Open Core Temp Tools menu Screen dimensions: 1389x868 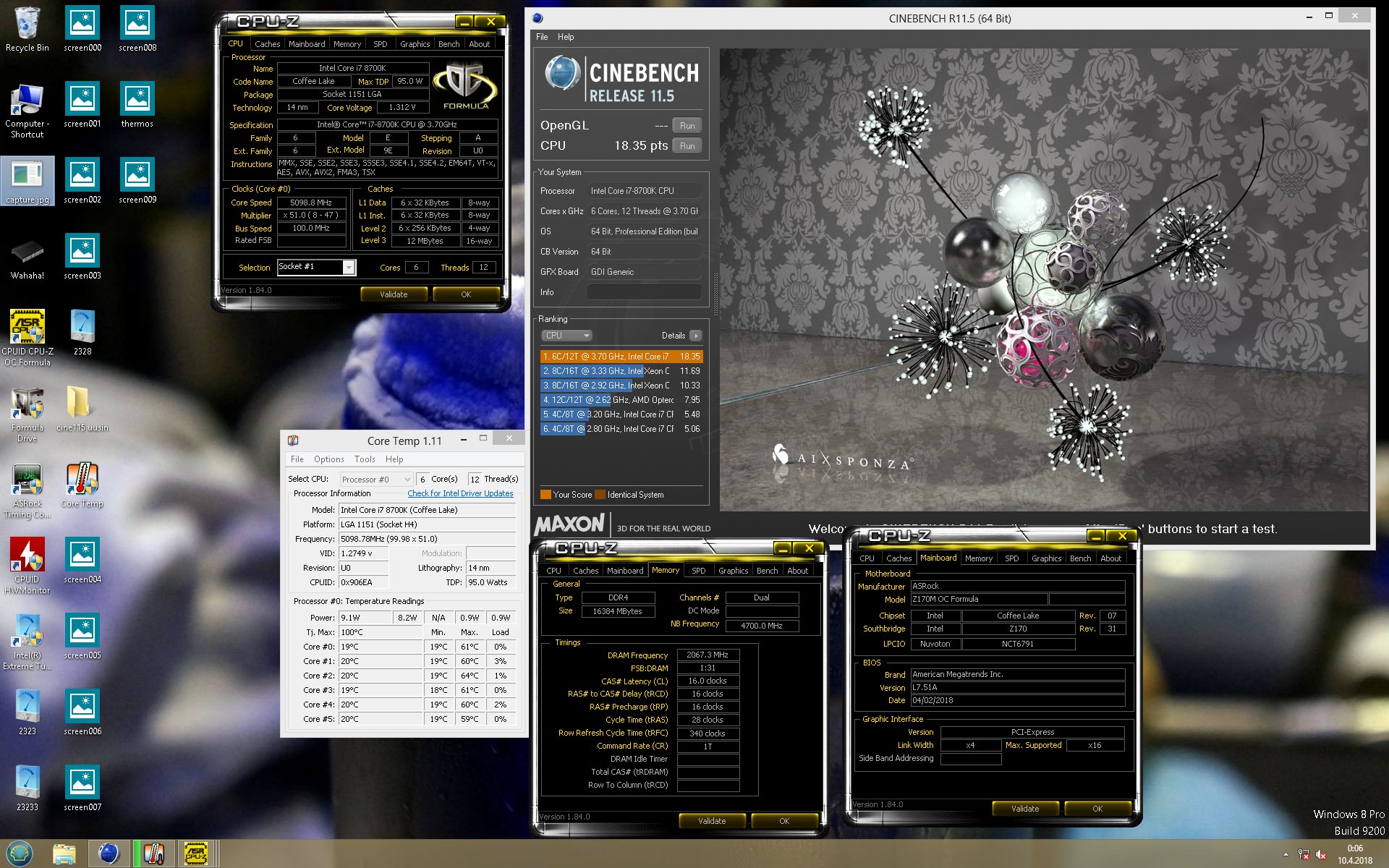pyautogui.click(x=365, y=459)
